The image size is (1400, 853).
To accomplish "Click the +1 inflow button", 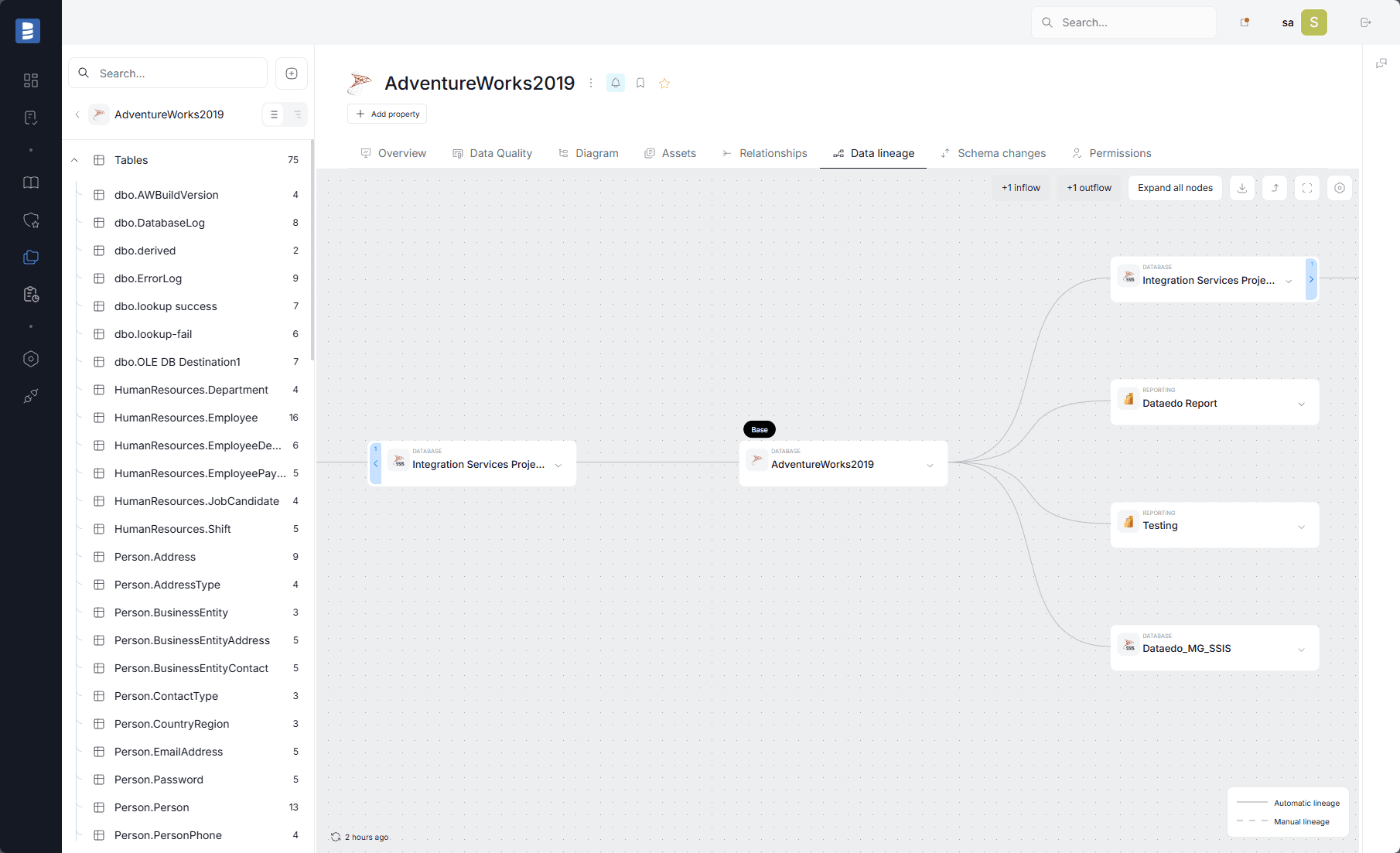I will pyautogui.click(x=1021, y=188).
